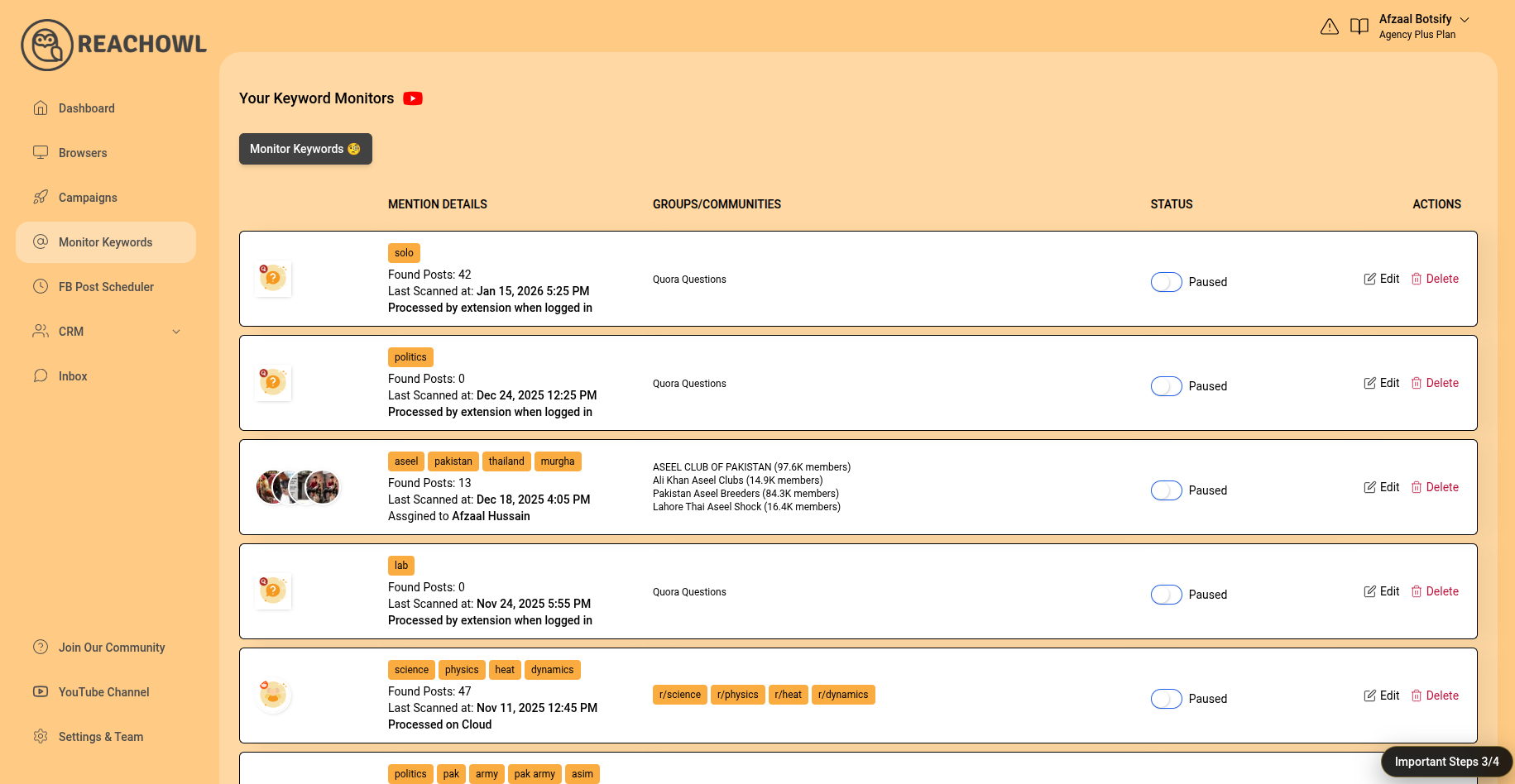Viewport: 1515px width, 784px height.
Task: Click the 'heat' keyword tag
Action: 505,670
